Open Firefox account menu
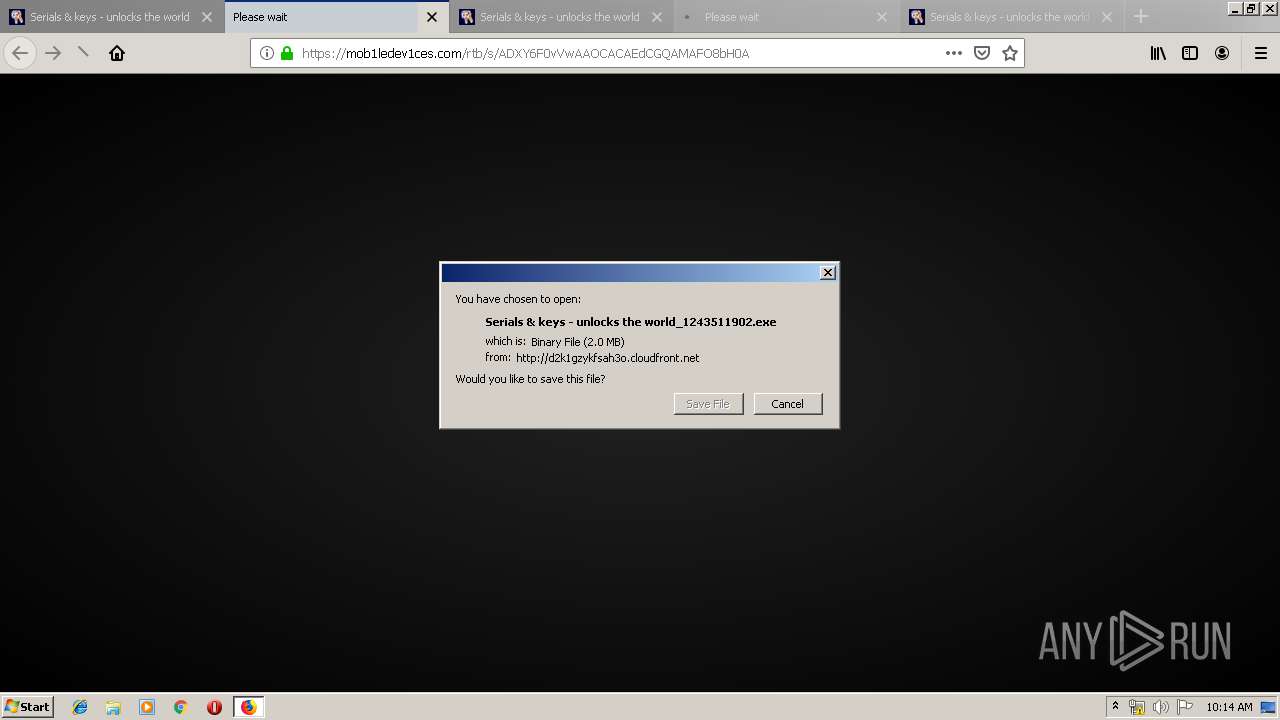This screenshot has width=1280, height=720. (1222, 53)
